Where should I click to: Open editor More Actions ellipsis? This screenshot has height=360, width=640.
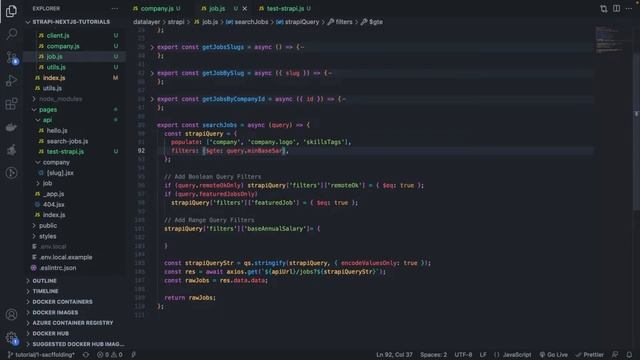tap(629, 9)
